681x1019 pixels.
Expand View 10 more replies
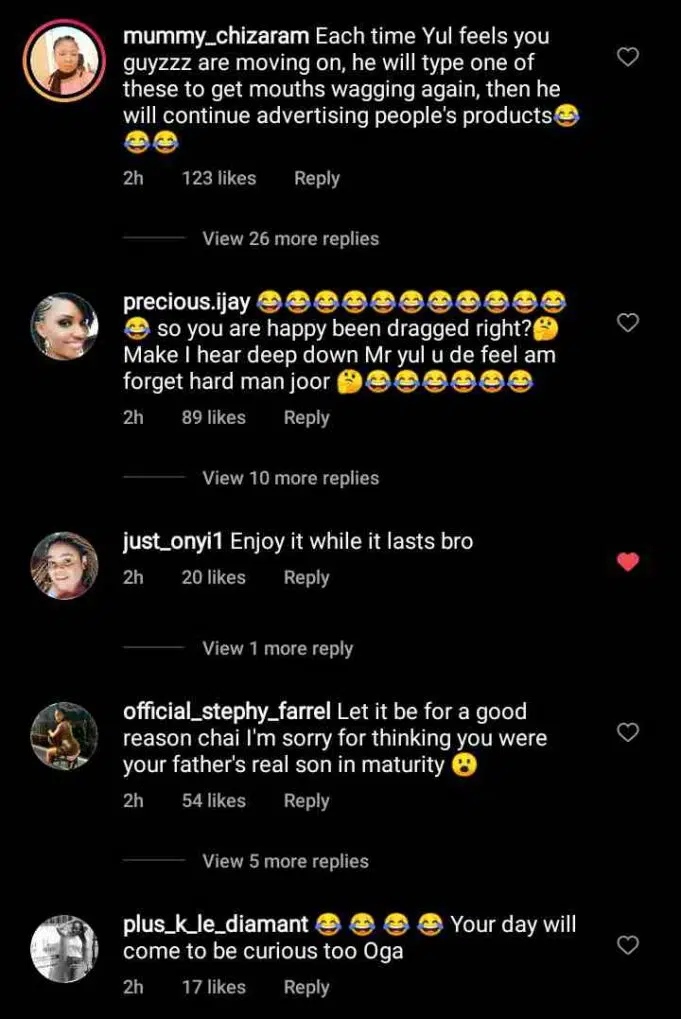tap(290, 478)
